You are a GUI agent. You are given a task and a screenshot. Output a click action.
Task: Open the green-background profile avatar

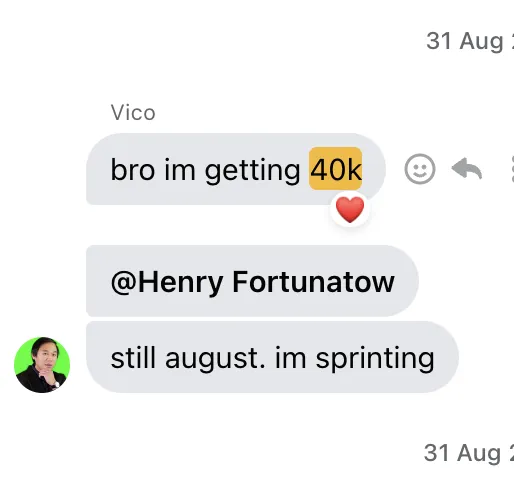[x=42, y=365]
